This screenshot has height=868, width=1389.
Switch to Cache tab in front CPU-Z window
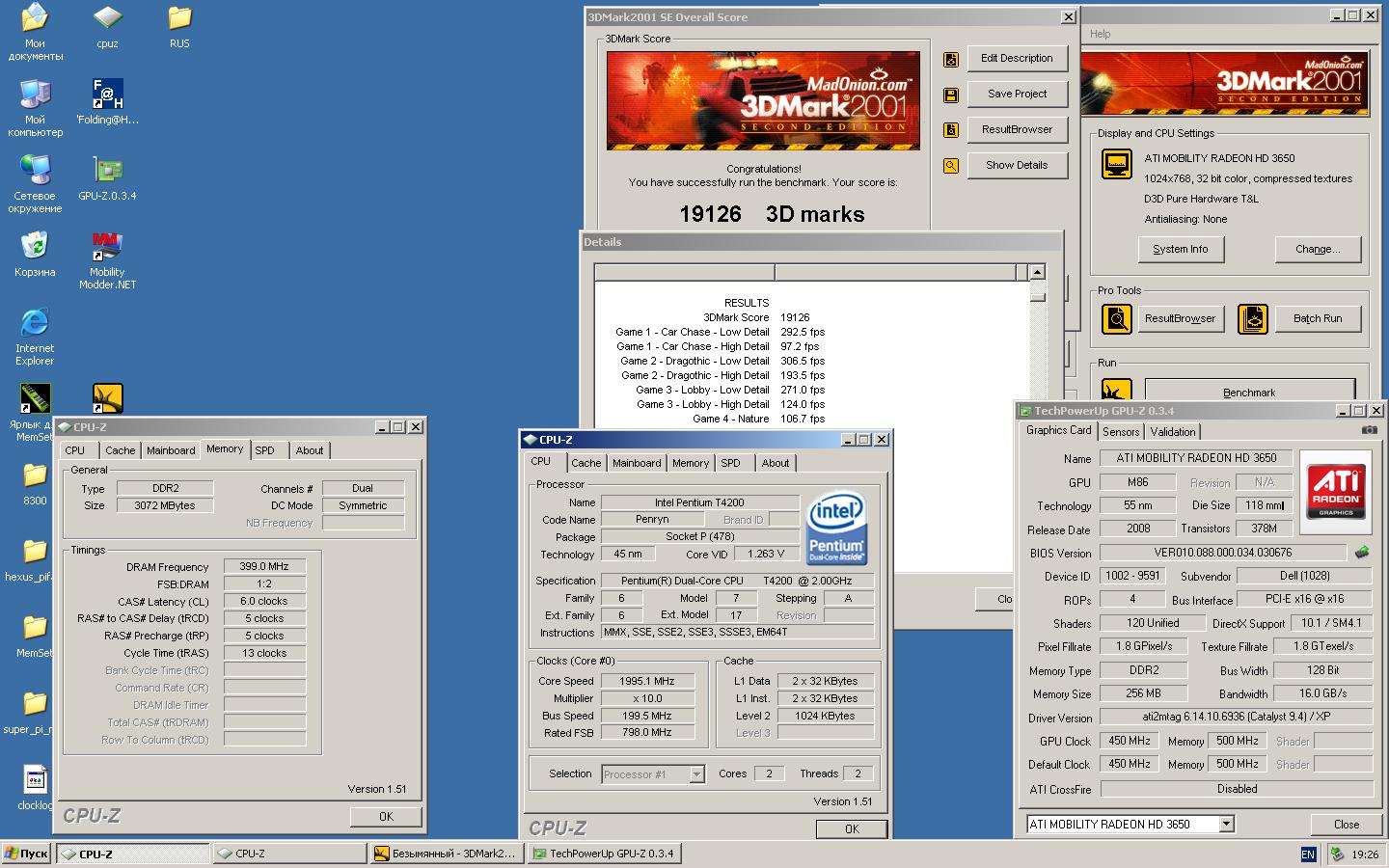[586, 463]
